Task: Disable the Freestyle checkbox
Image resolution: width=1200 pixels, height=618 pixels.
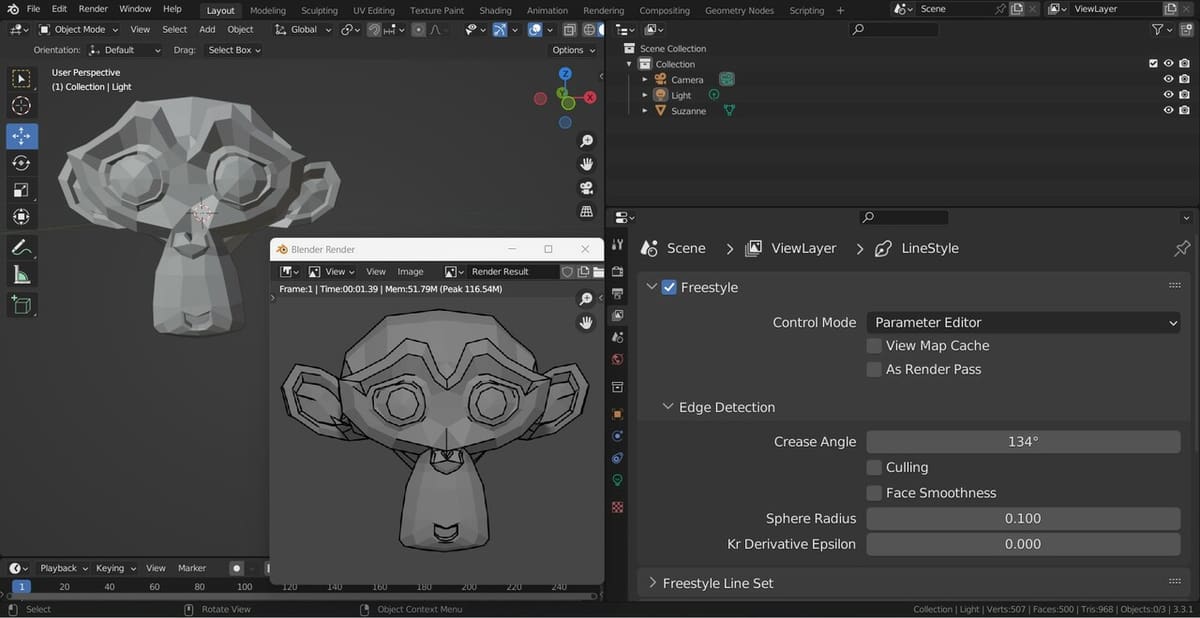Action: point(669,287)
